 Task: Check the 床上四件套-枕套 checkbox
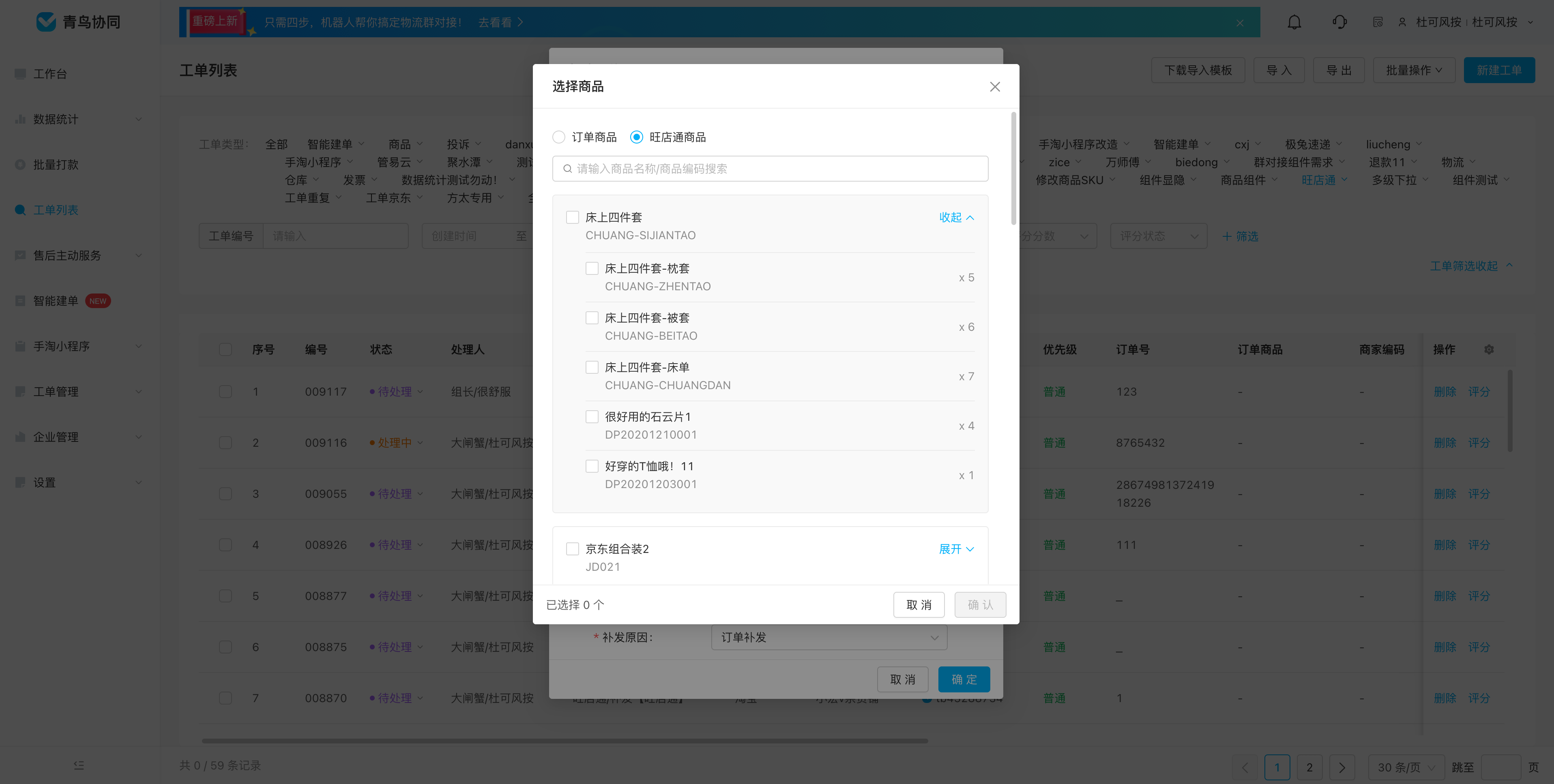click(x=592, y=268)
